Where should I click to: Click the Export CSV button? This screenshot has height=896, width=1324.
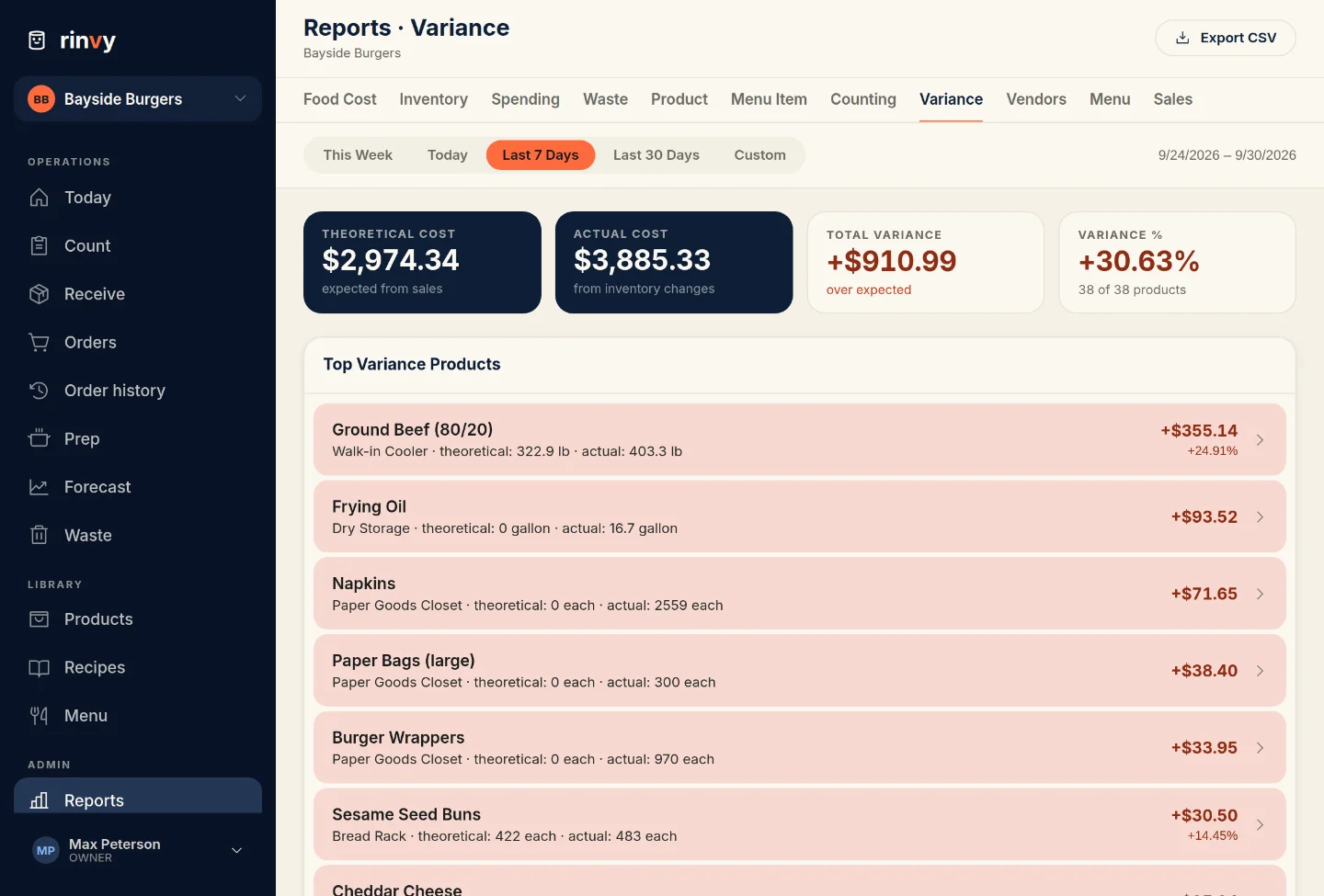[1225, 38]
